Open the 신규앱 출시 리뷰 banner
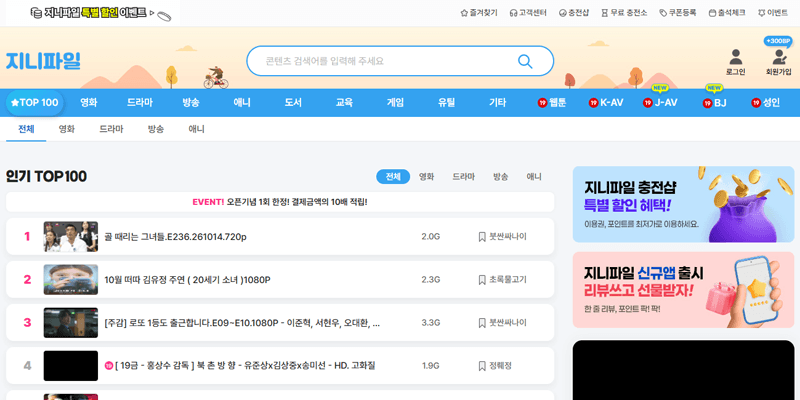This screenshot has height=400, width=800. 684,290
